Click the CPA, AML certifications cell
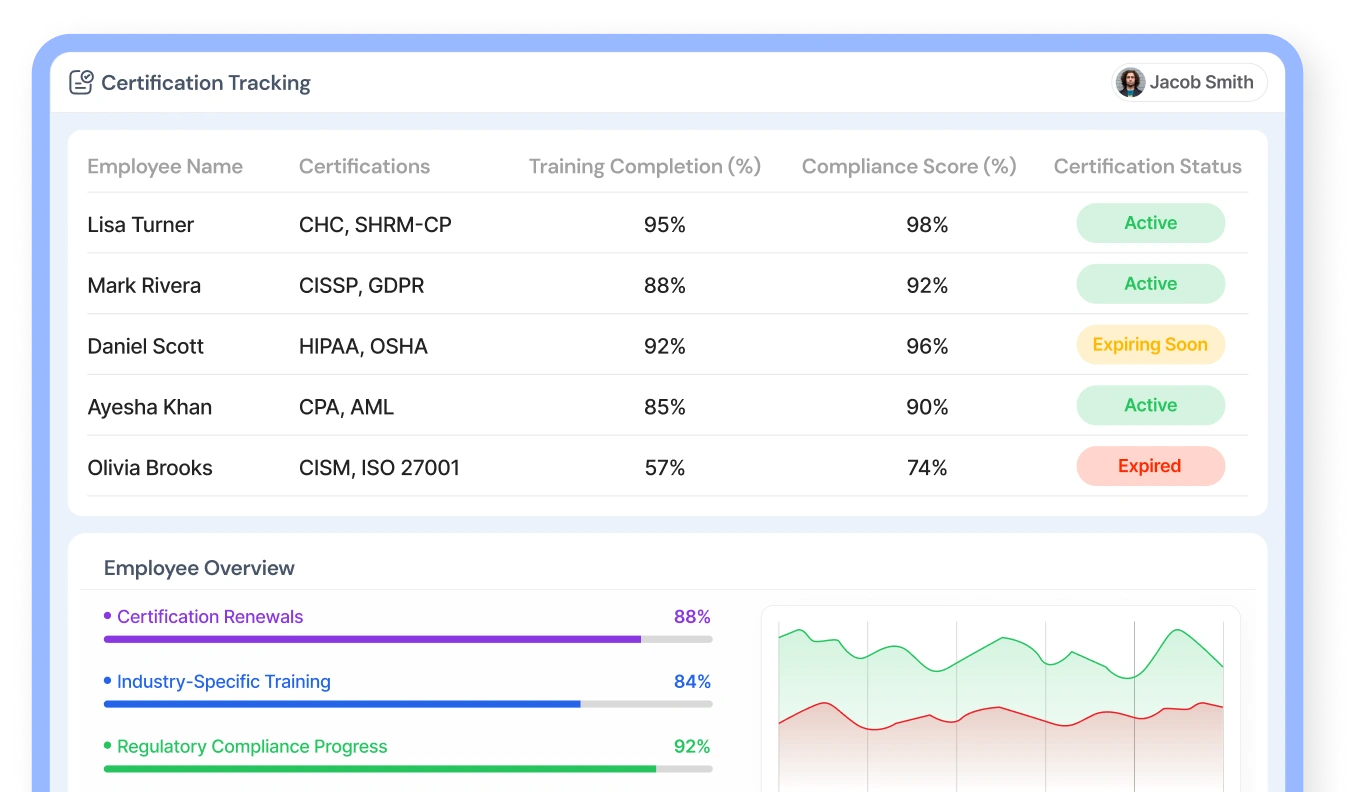Viewport: 1359px width, 792px height. [x=346, y=407]
